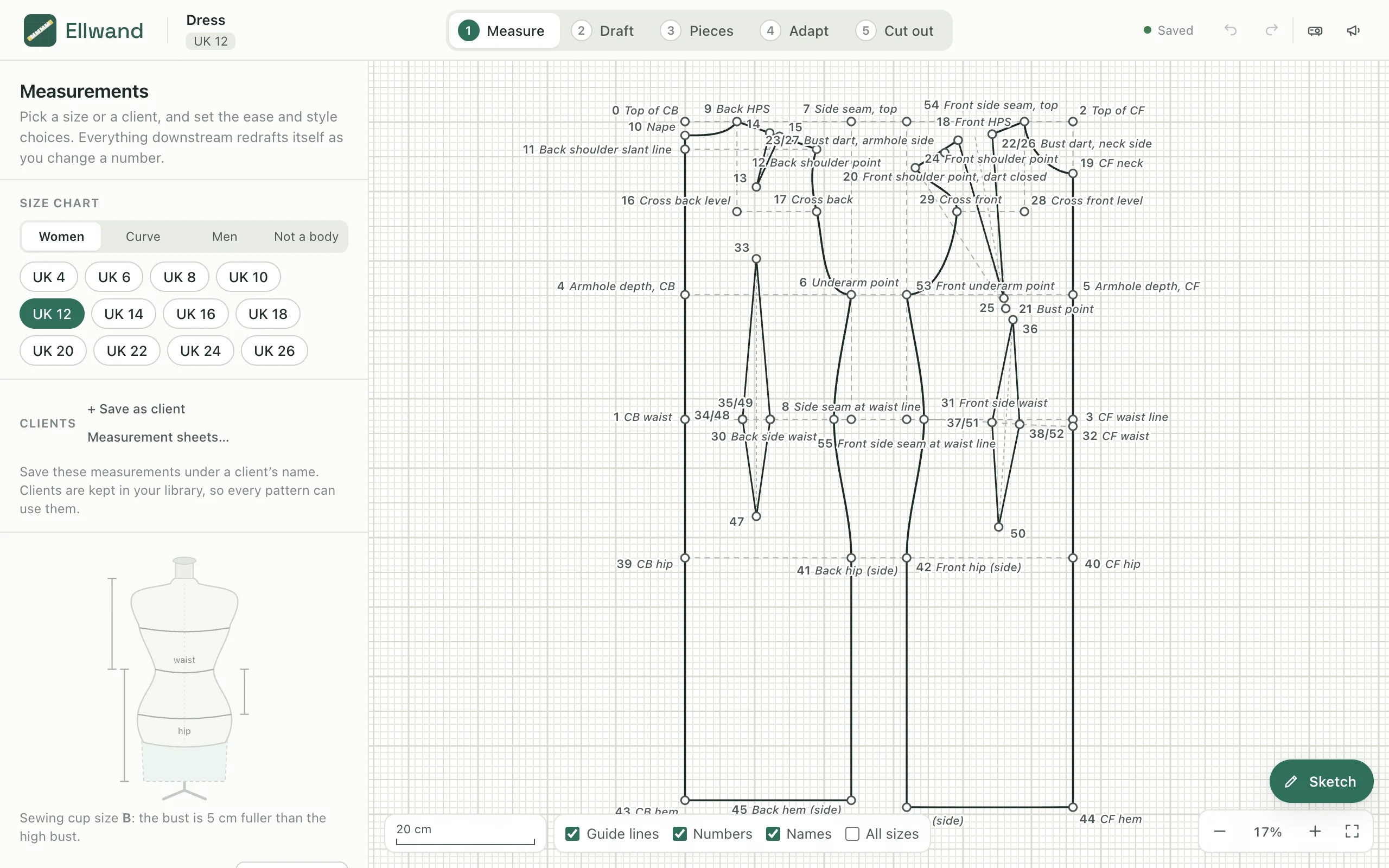Toggle the Numbers checkbox
Screen dimensions: 1389x868
pyautogui.click(x=679, y=834)
